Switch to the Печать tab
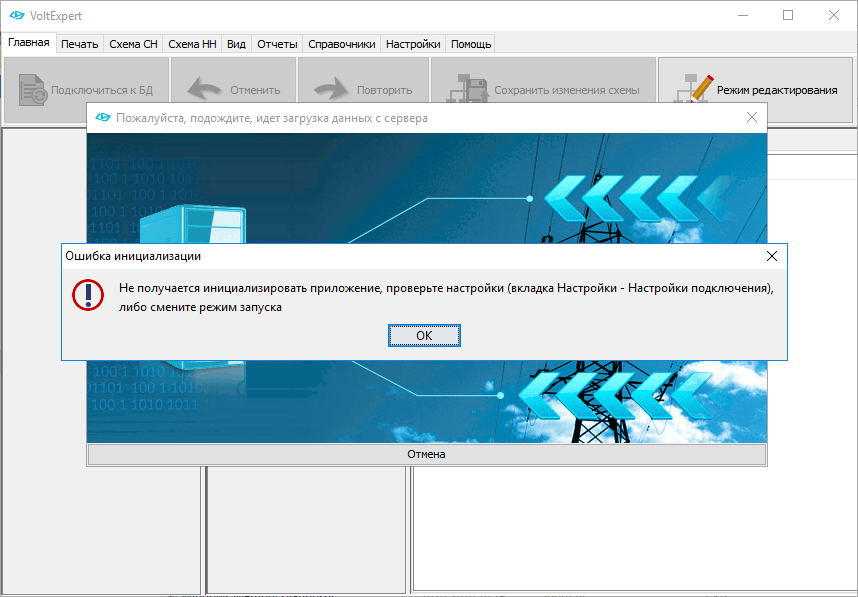This screenshot has height=597, width=858. click(x=79, y=44)
